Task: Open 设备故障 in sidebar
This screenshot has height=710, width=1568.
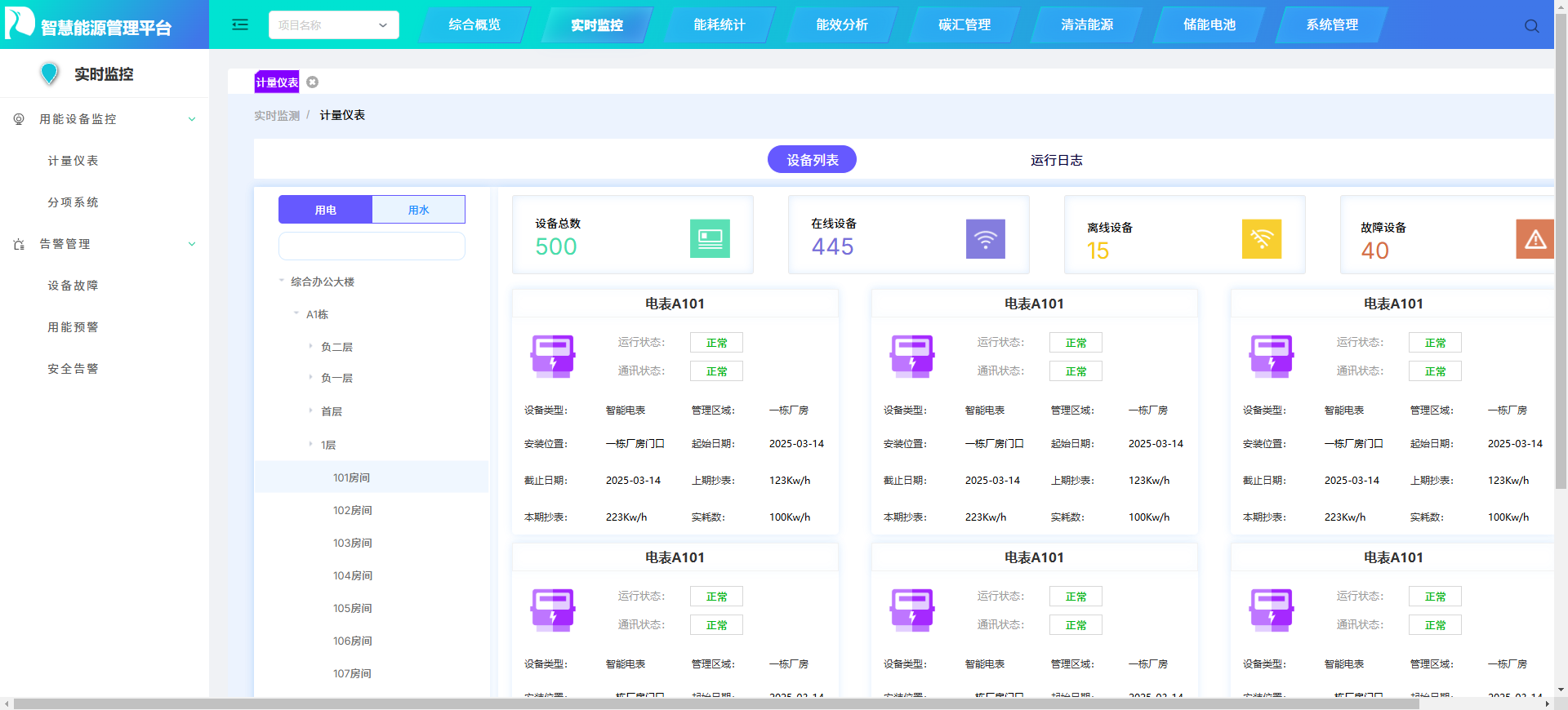Action: point(73,286)
